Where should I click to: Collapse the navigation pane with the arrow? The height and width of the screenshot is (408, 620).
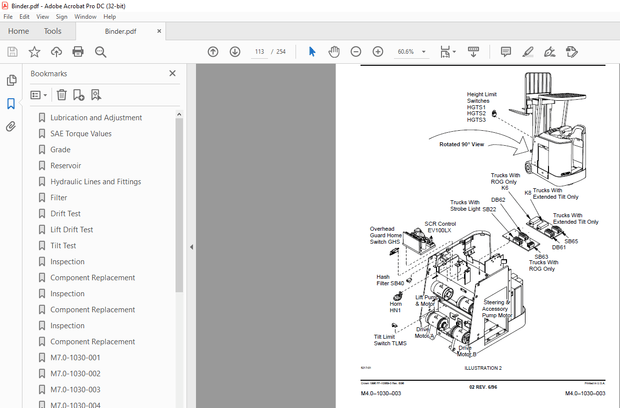[191, 247]
